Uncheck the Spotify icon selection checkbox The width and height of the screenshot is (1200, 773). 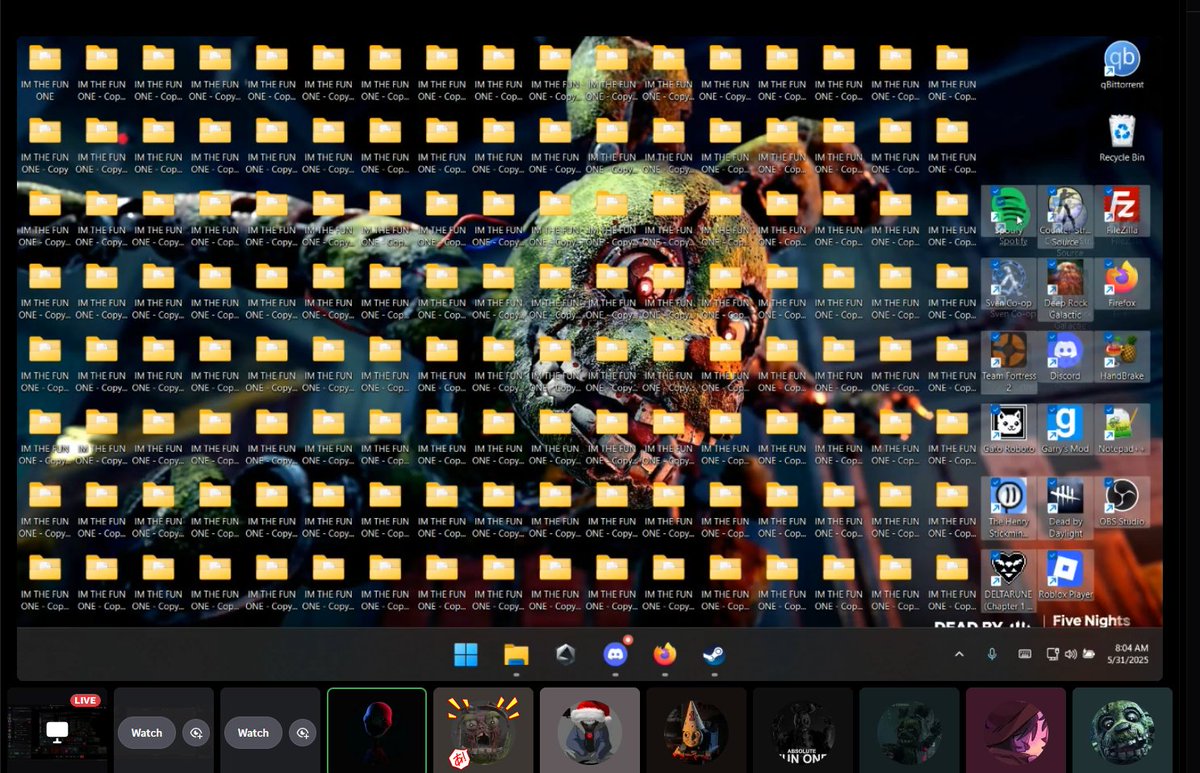pyautogui.click(x=996, y=193)
